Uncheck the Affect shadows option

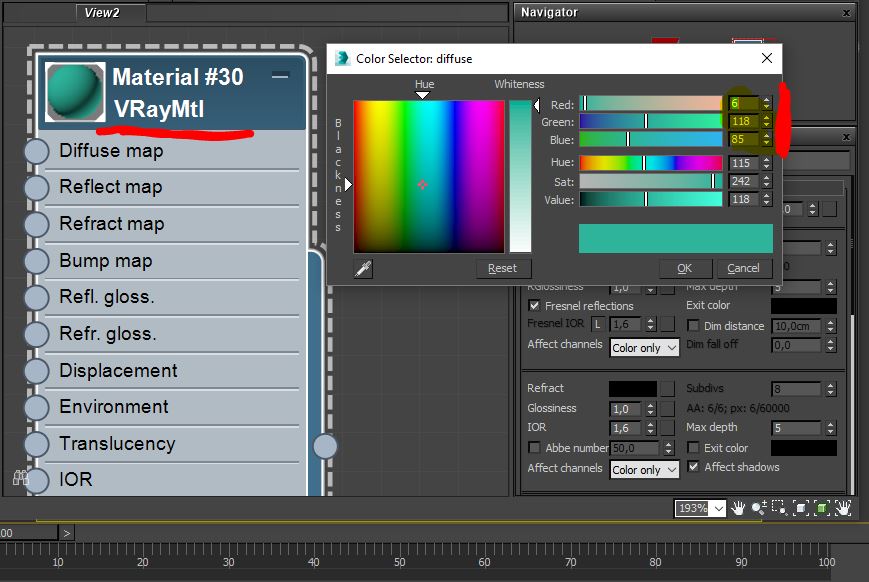coord(694,467)
